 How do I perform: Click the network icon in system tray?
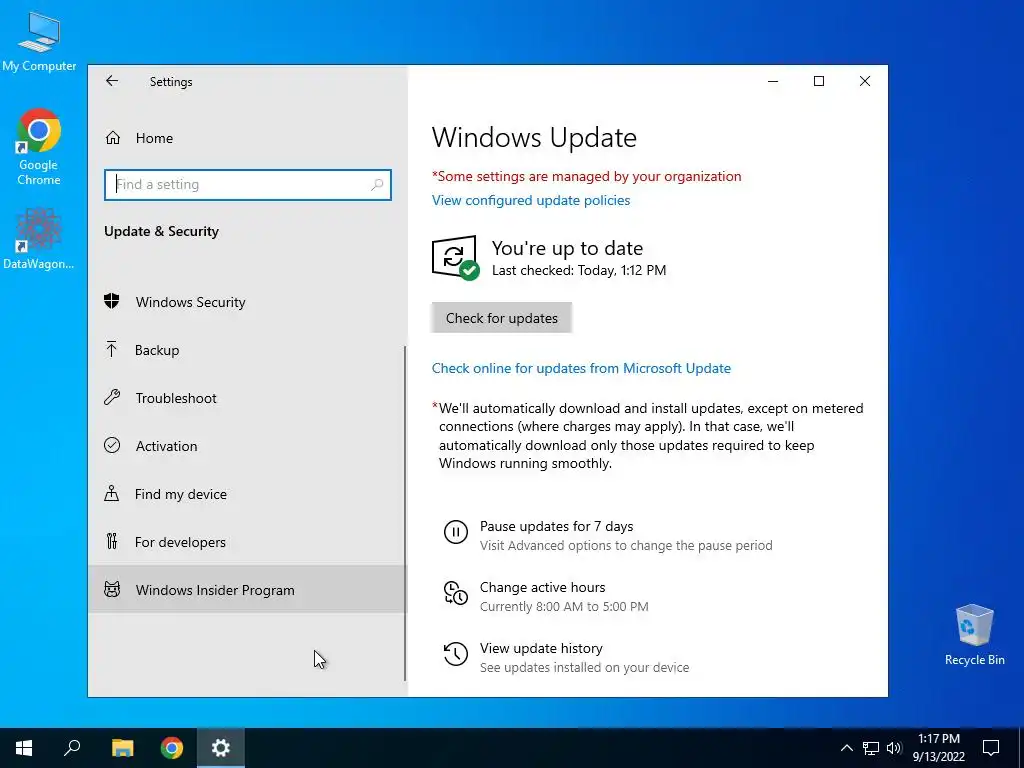(871, 748)
